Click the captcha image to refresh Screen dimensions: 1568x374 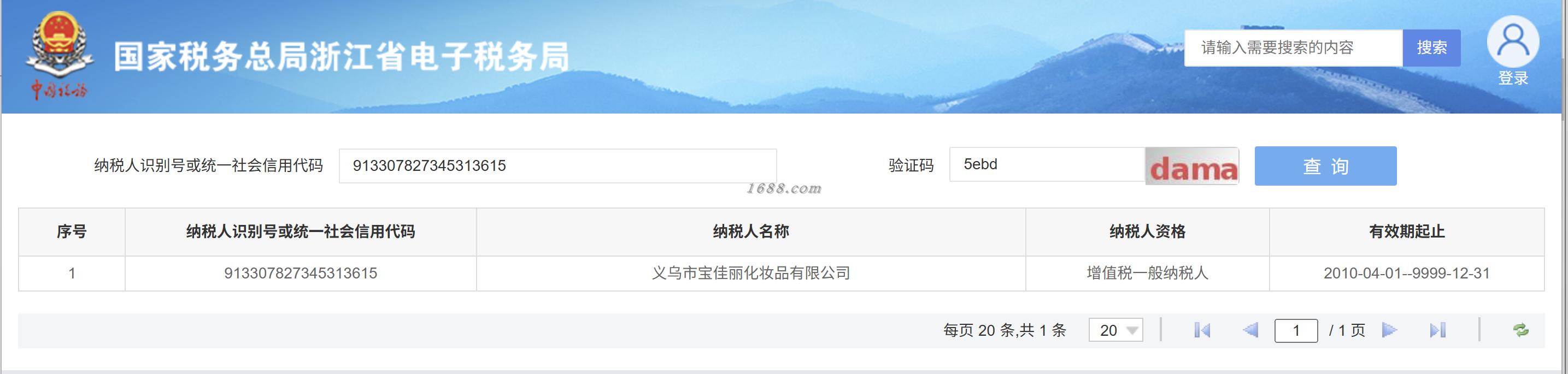pyautogui.click(x=1192, y=166)
